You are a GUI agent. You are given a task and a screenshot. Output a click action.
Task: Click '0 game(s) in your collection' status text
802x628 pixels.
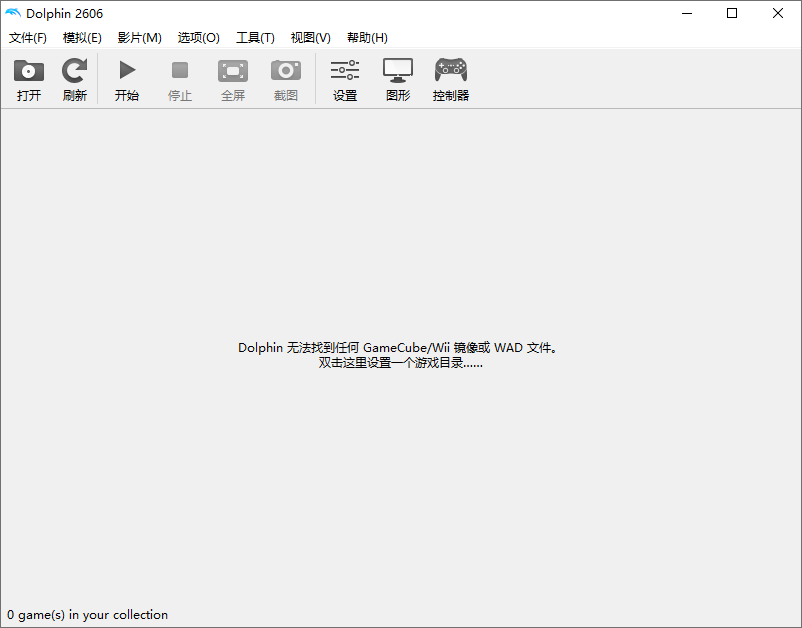click(87, 615)
